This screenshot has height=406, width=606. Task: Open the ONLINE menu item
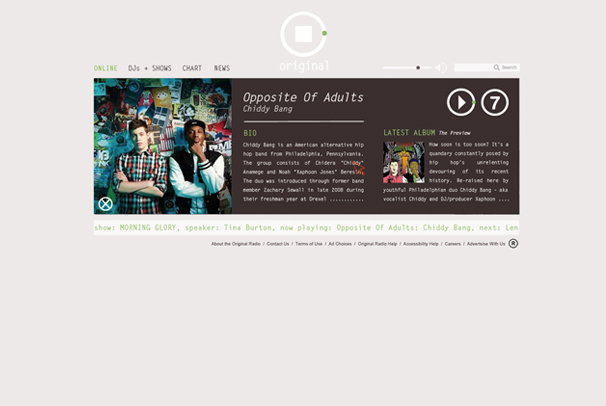click(x=106, y=68)
